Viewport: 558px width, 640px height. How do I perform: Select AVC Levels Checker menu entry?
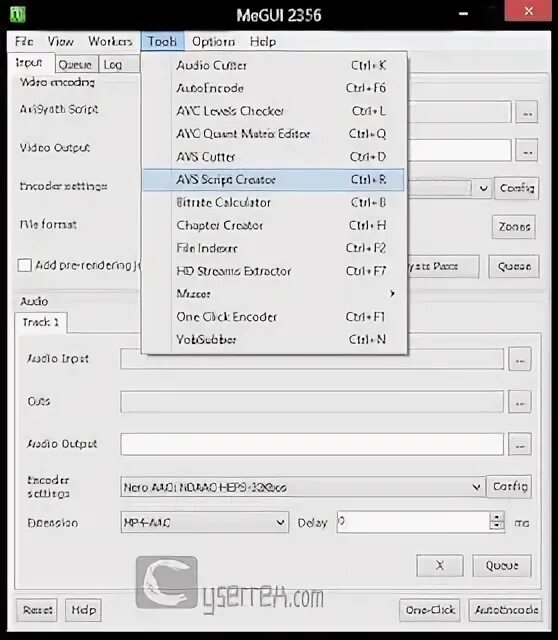coord(273,111)
